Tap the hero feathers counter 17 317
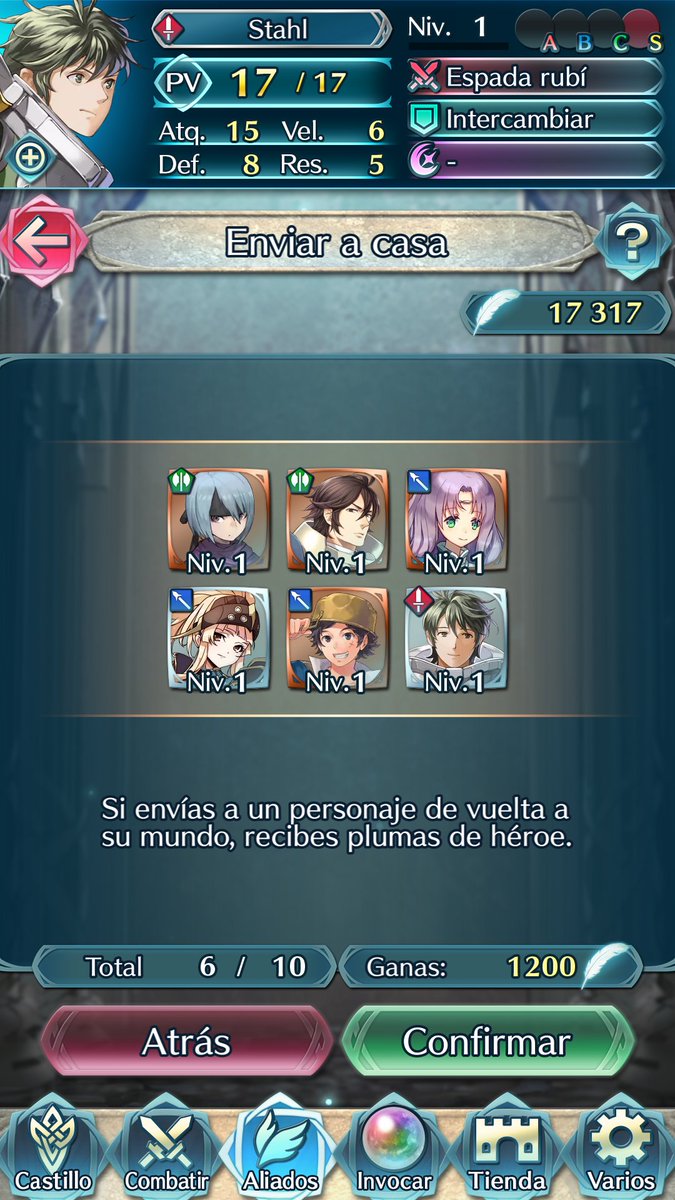 (x=566, y=313)
